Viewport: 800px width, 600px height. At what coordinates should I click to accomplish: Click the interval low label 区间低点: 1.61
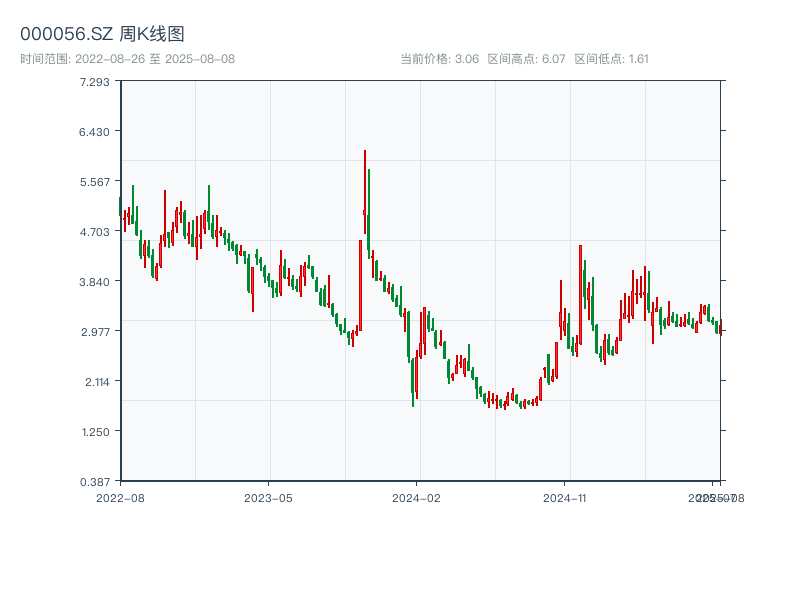click(x=611, y=59)
